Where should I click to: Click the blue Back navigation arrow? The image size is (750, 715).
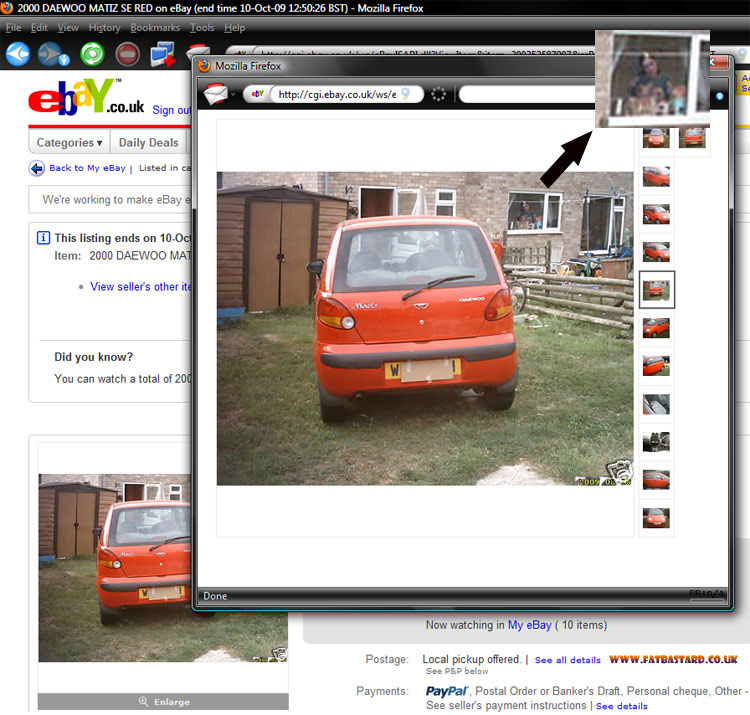point(17,53)
